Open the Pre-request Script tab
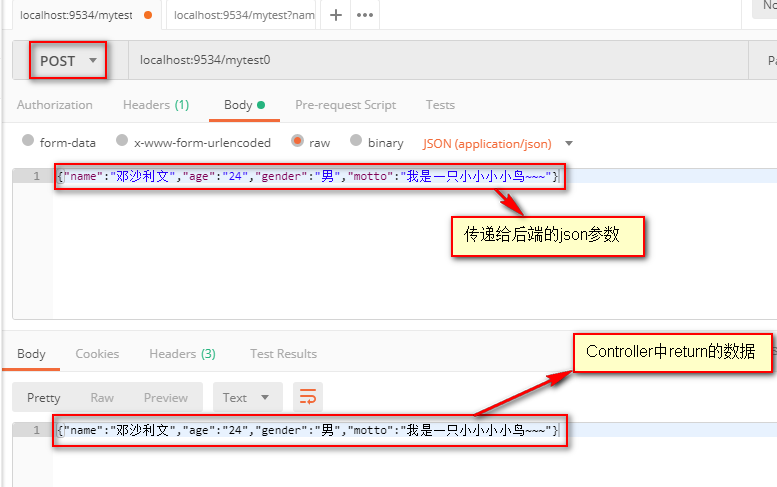 tap(345, 105)
